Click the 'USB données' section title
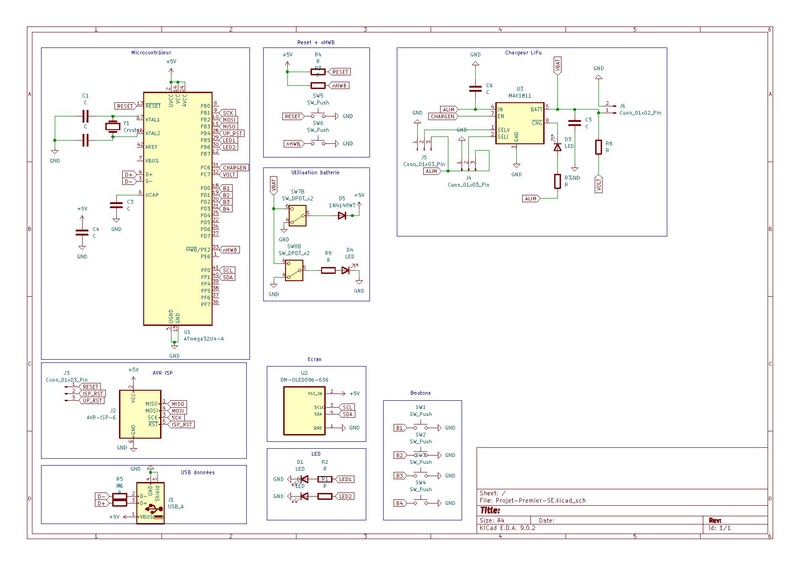 [197, 473]
